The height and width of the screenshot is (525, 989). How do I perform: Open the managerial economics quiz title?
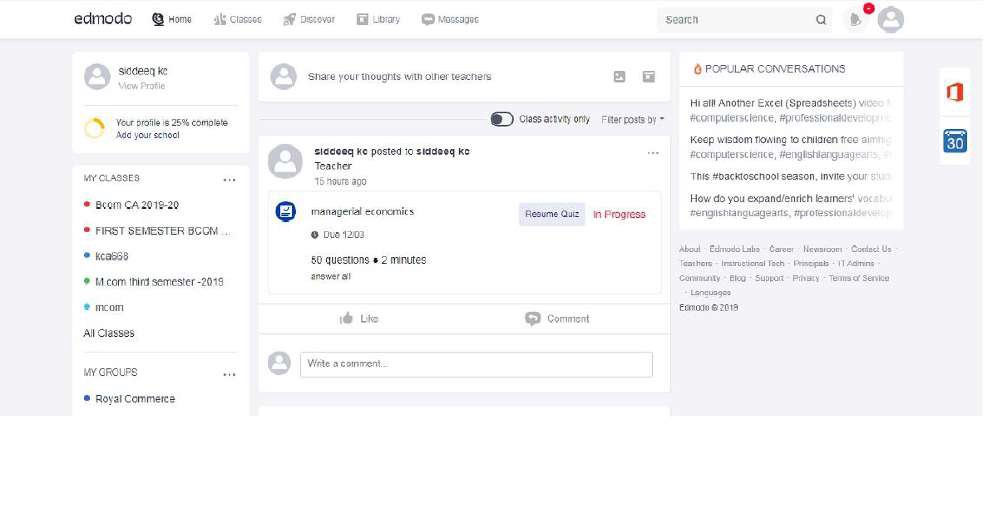362,211
